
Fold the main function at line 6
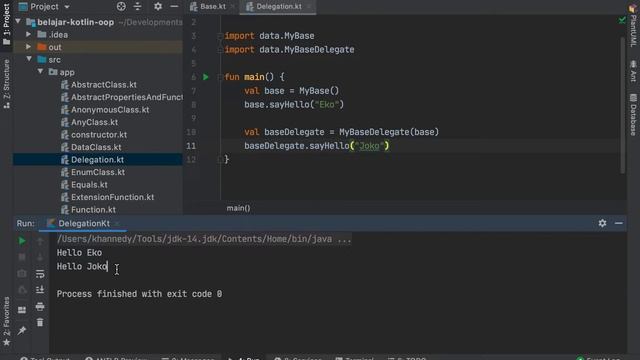(x=220, y=77)
